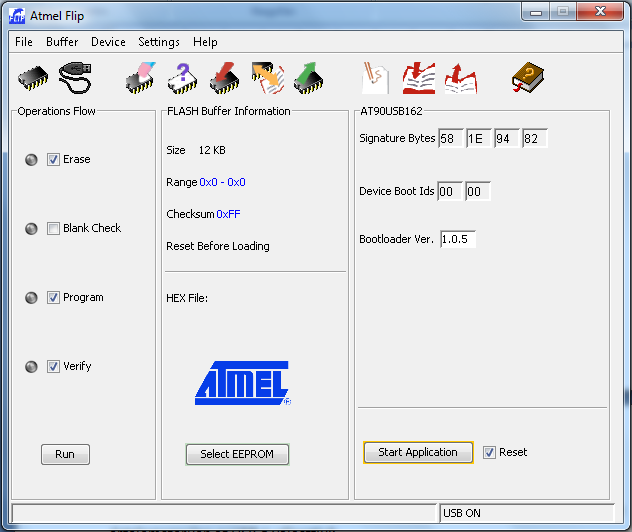Viewport: 632px width, 532px height.
Task: Click the USB cable communication icon
Action: [x=75, y=77]
